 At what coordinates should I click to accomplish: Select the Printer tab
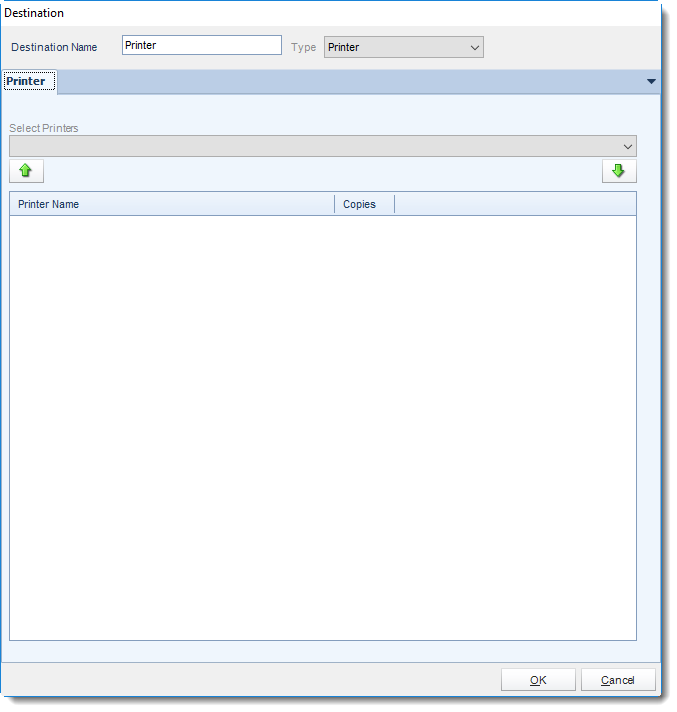click(29, 81)
